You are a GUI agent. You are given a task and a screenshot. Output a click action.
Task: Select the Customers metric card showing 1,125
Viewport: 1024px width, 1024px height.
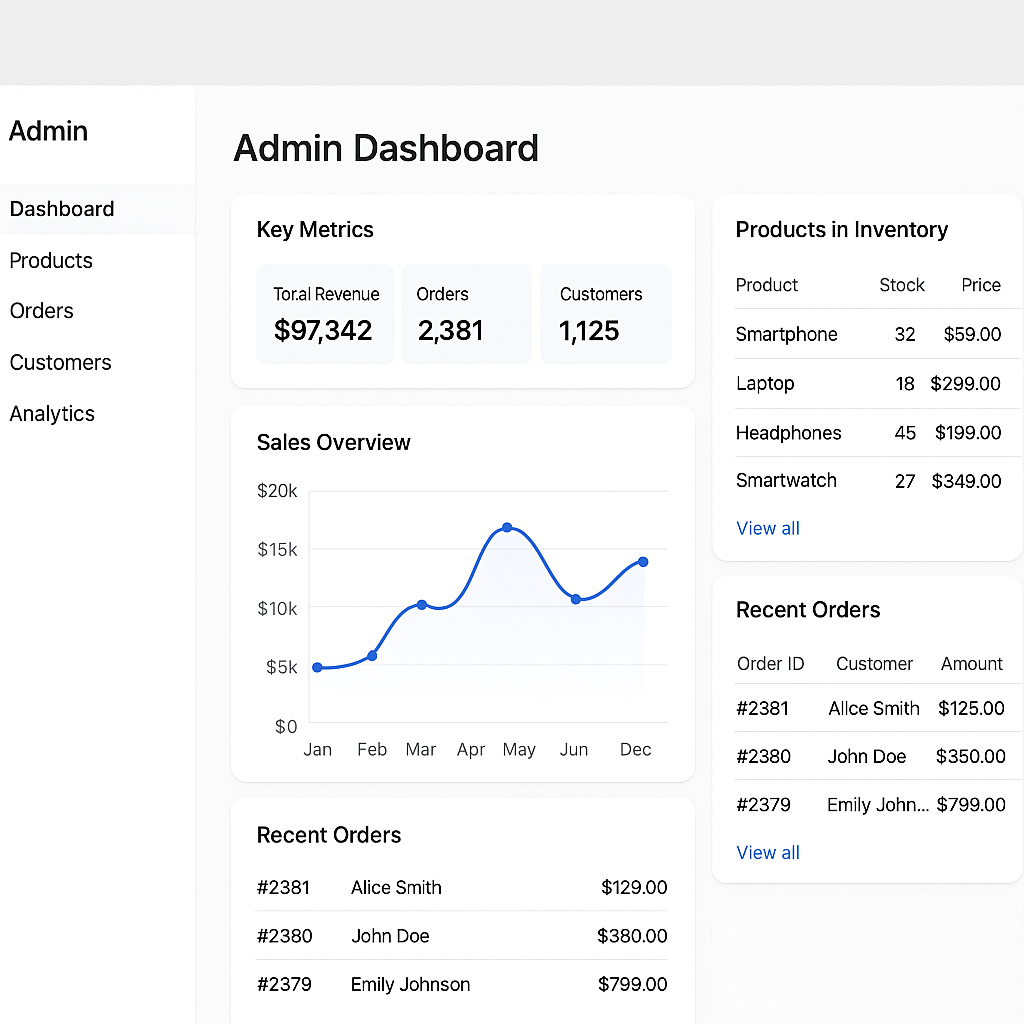tap(605, 314)
